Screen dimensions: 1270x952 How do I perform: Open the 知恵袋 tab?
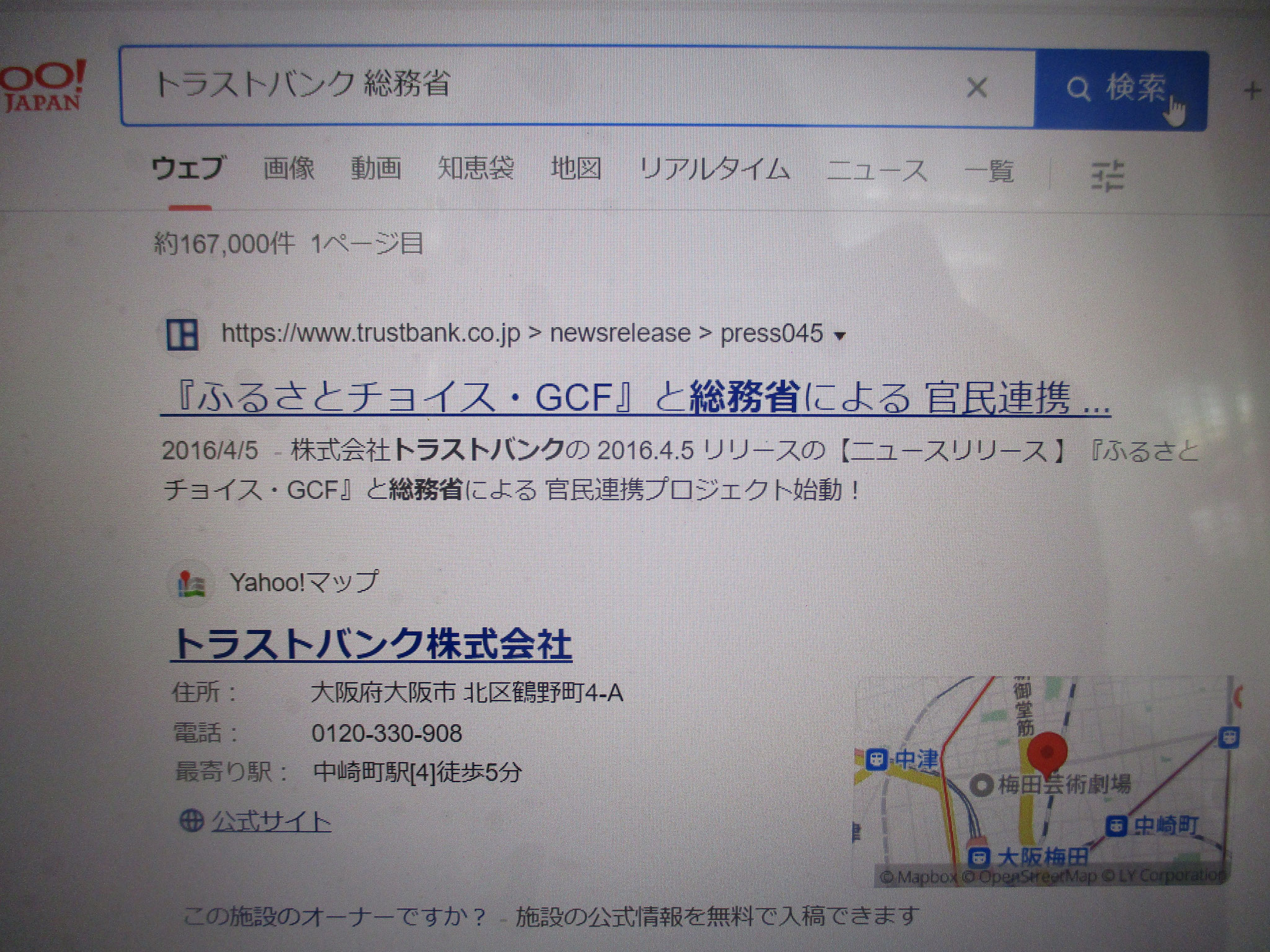click(476, 168)
